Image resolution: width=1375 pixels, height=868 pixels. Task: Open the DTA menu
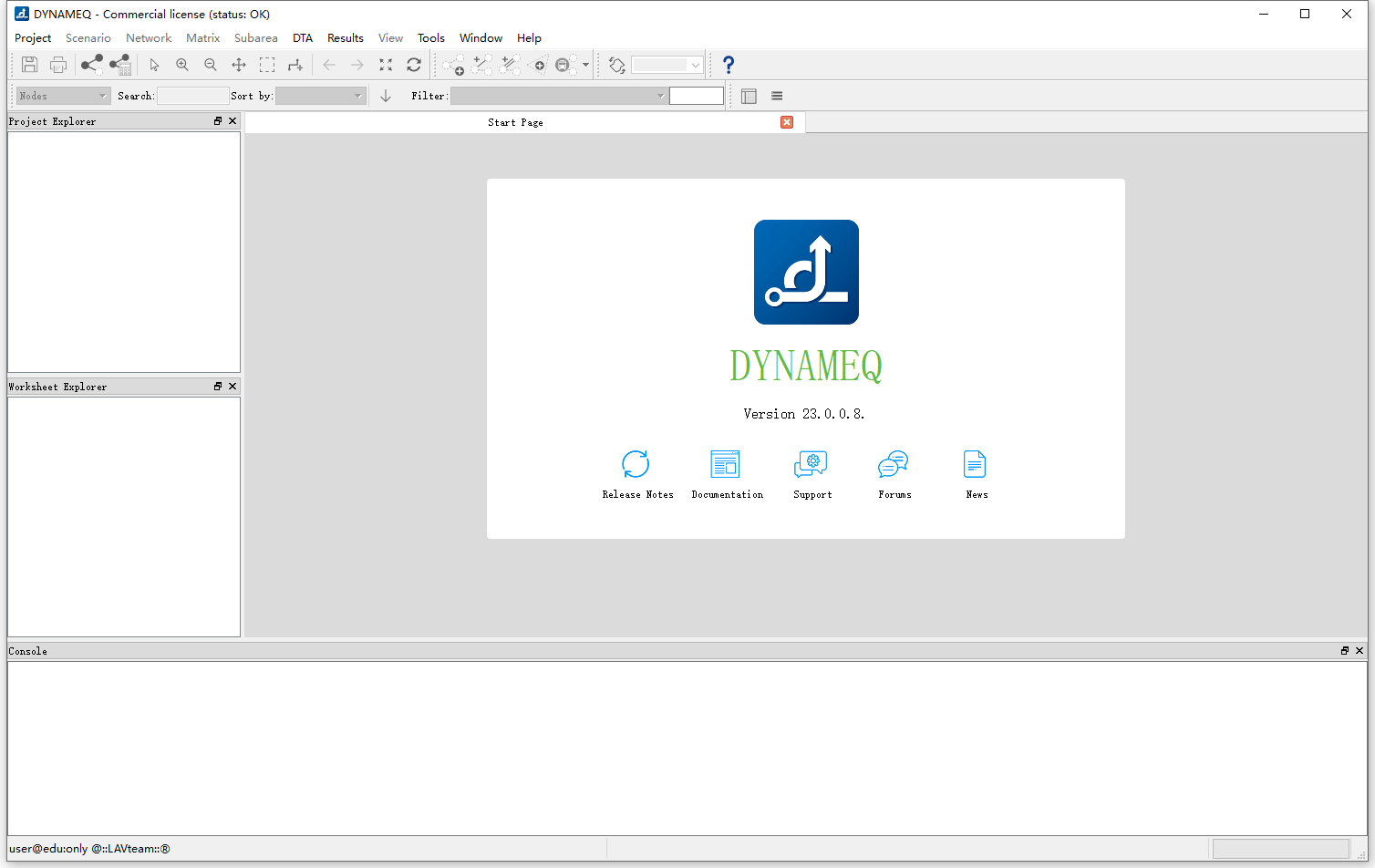pos(303,37)
